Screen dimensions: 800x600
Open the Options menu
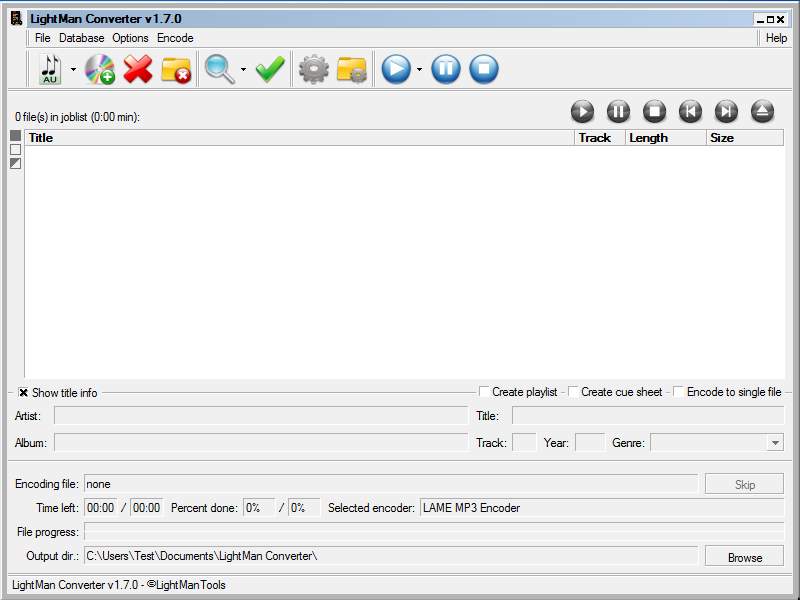(x=130, y=38)
